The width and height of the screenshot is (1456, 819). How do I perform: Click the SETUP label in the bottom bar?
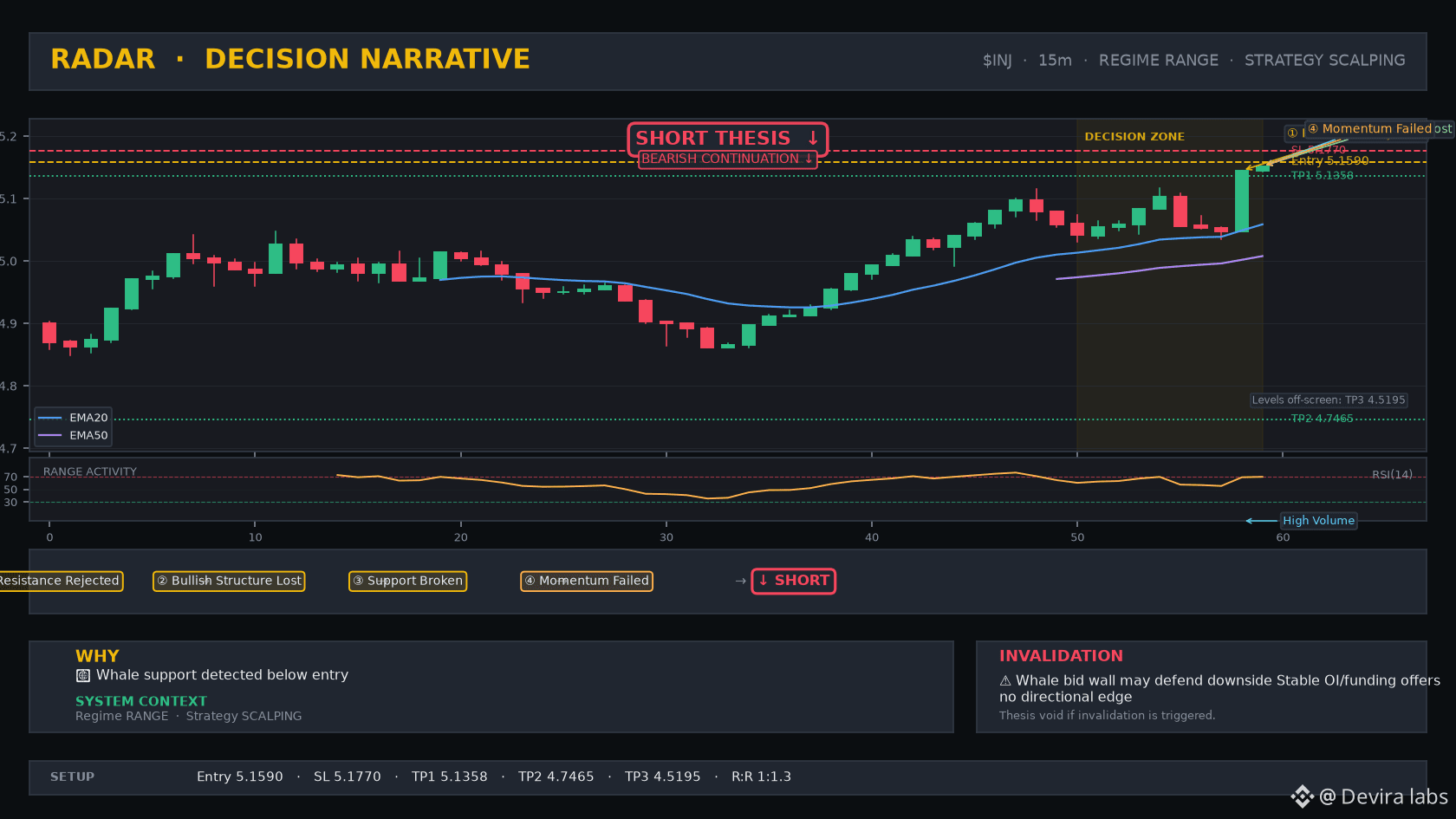point(72,777)
